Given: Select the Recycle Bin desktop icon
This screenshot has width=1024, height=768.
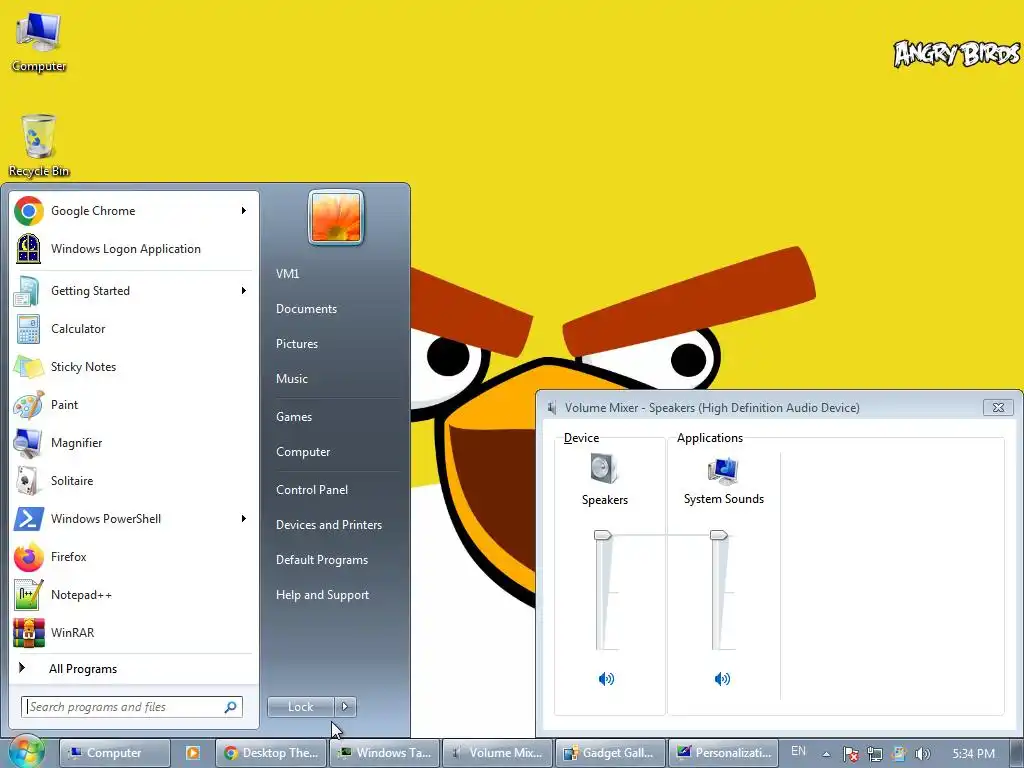Looking at the screenshot, I should 39,145.
